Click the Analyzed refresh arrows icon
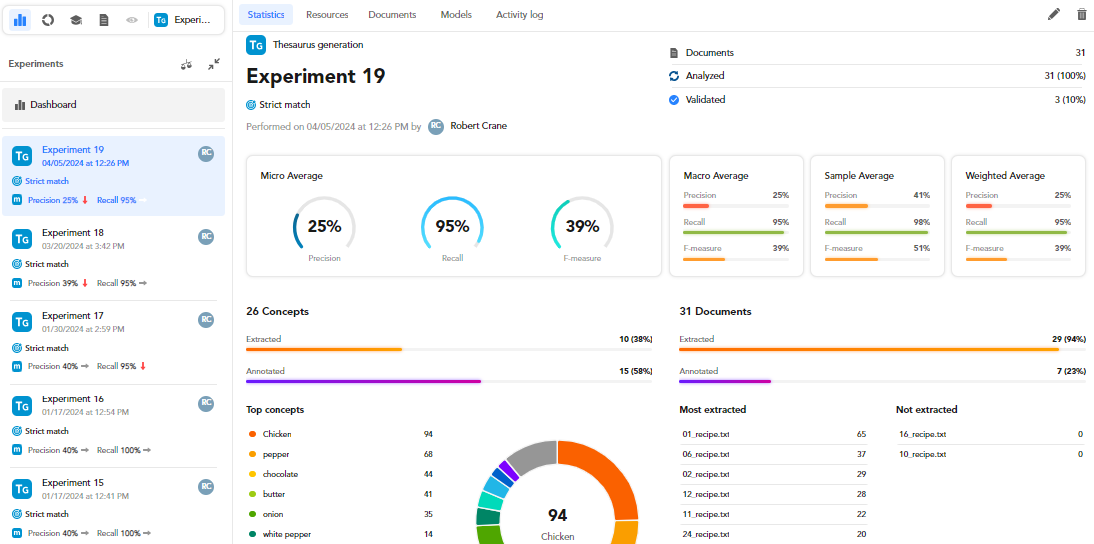The height and width of the screenshot is (544, 1094). (674, 76)
